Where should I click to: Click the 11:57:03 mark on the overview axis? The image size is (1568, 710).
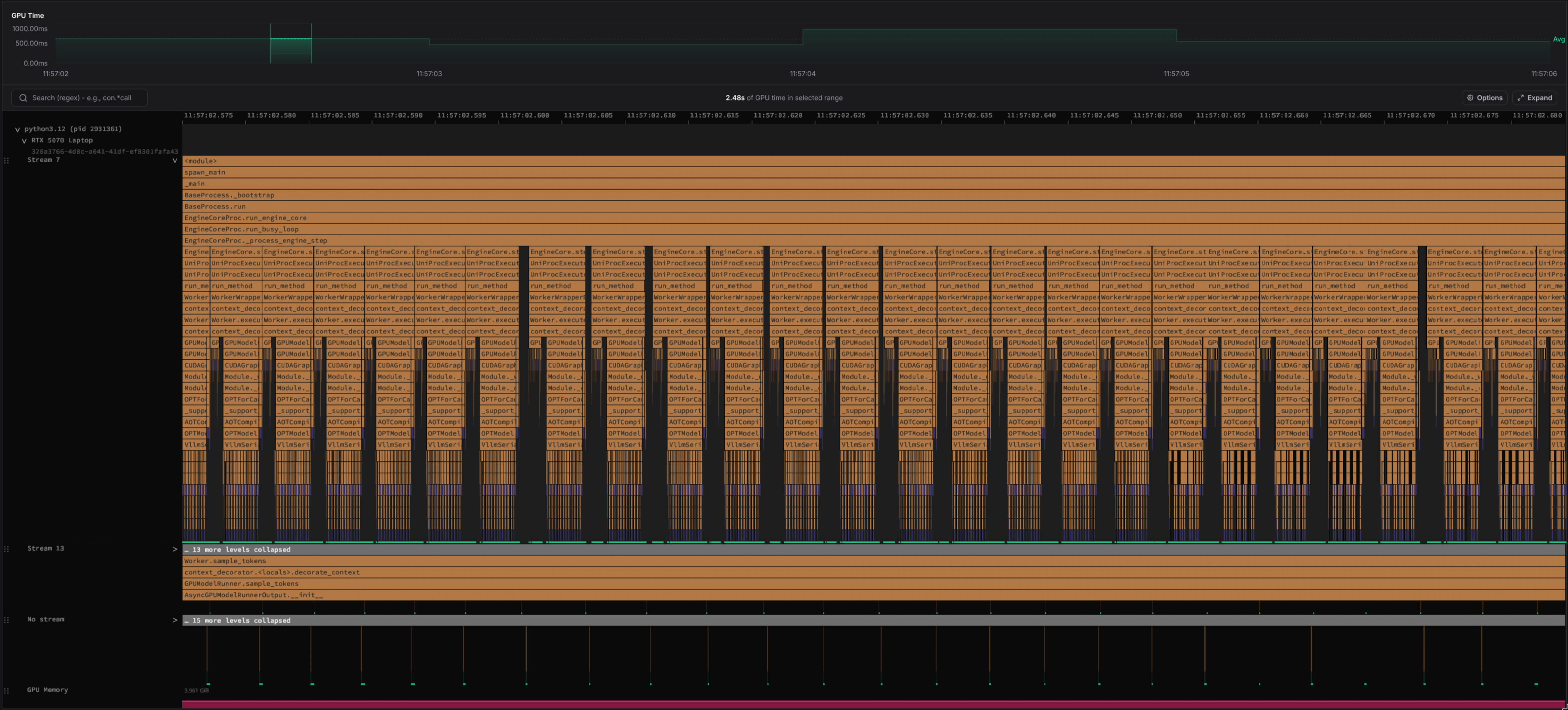[x=429, y=74]
